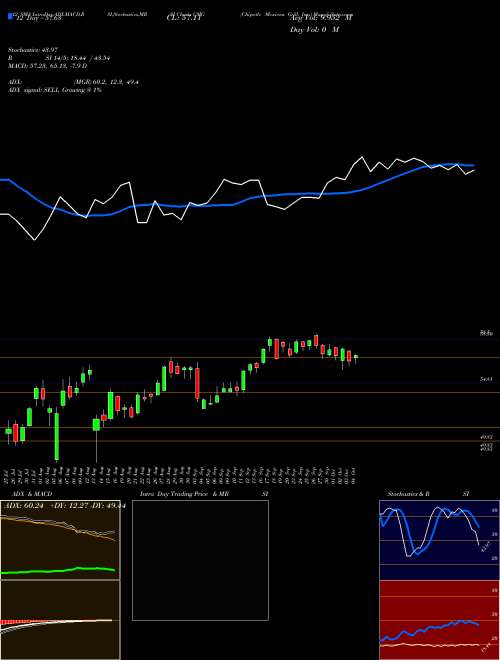The image size is (500, 660).
Task: Select the 'ADX: 60.24 +DY: 12.27' readout
Action: pyautogui.click(x=47, y=506)
